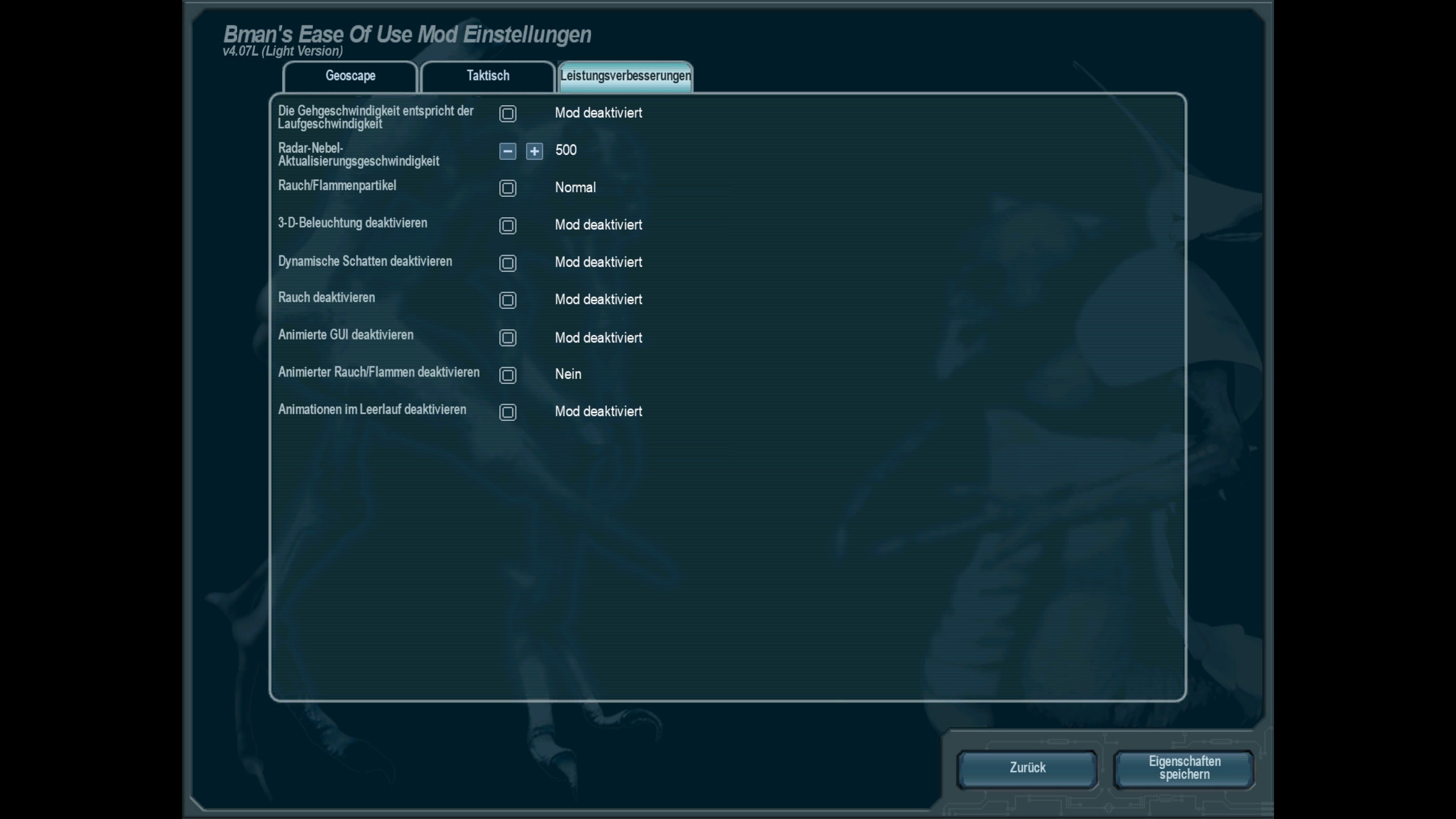
Task: Increase Radar-Nebel update speed with plus
Action: point(534,151)
